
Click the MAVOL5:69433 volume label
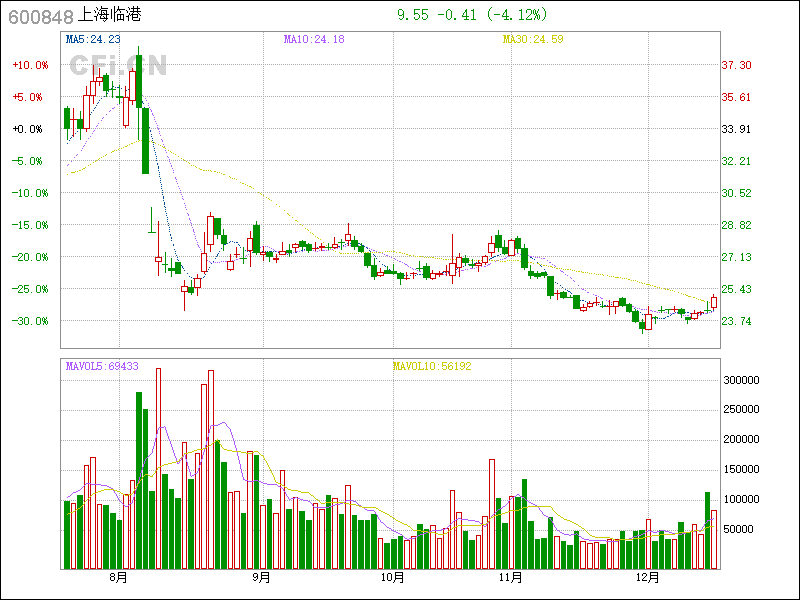coord(101,367)
